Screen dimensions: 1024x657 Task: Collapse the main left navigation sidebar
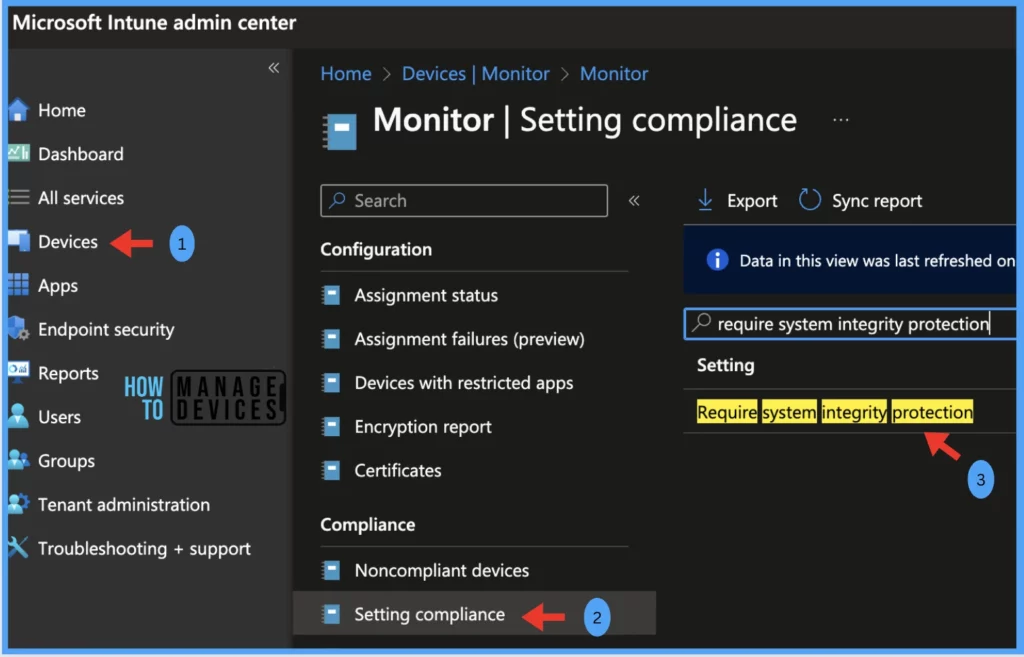[274, 67]
